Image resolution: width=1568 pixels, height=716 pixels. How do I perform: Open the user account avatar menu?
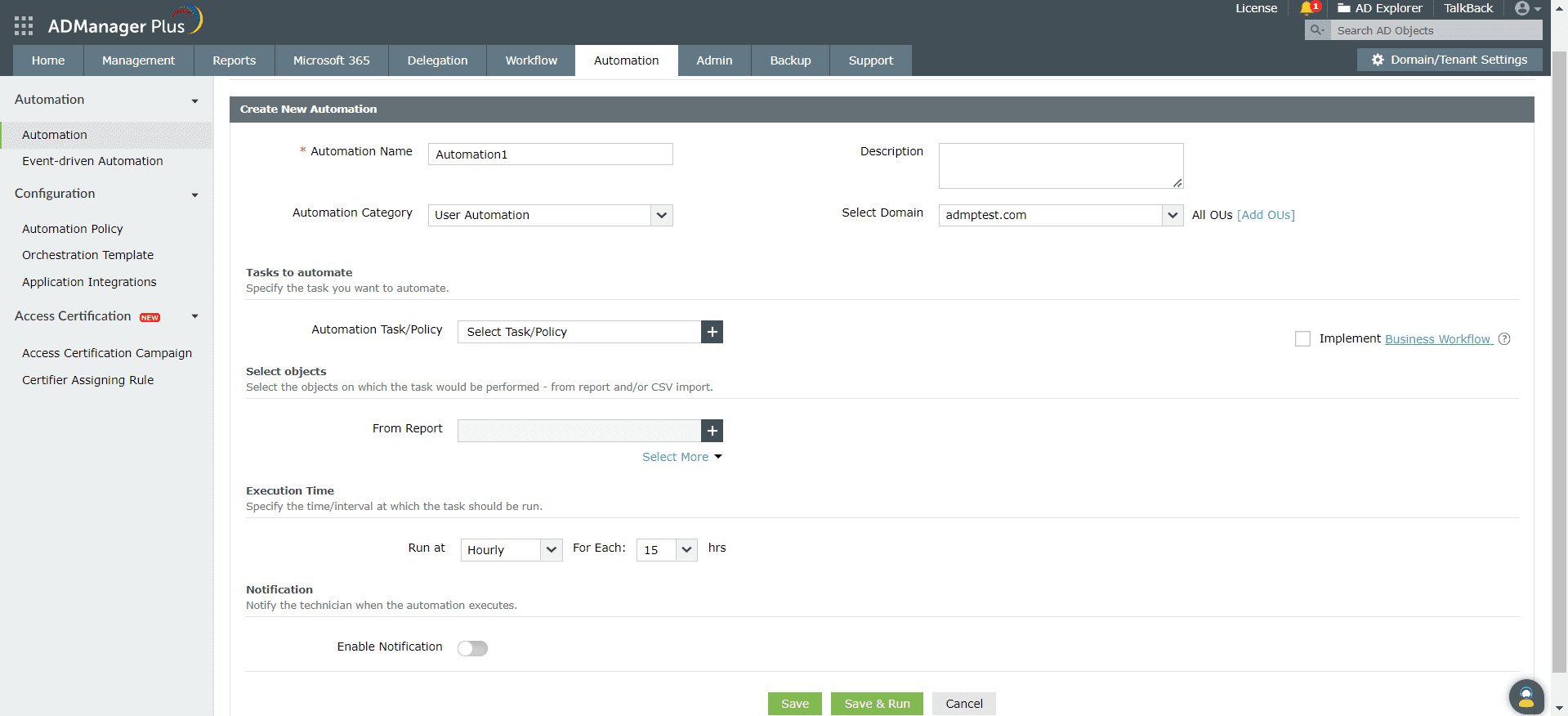pyautogui.click(x=1527, y=8)
